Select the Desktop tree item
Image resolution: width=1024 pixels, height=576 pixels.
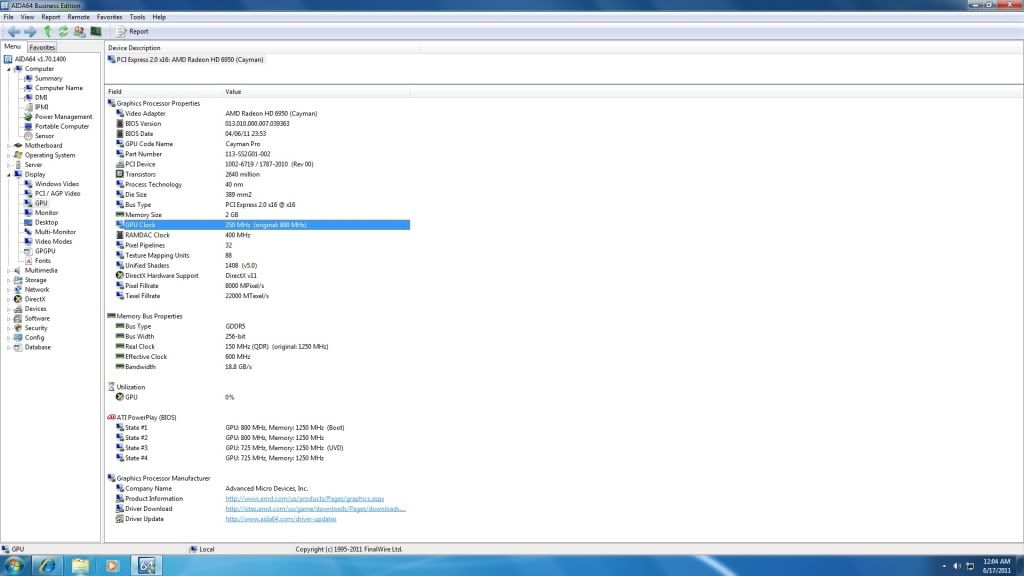46,223
